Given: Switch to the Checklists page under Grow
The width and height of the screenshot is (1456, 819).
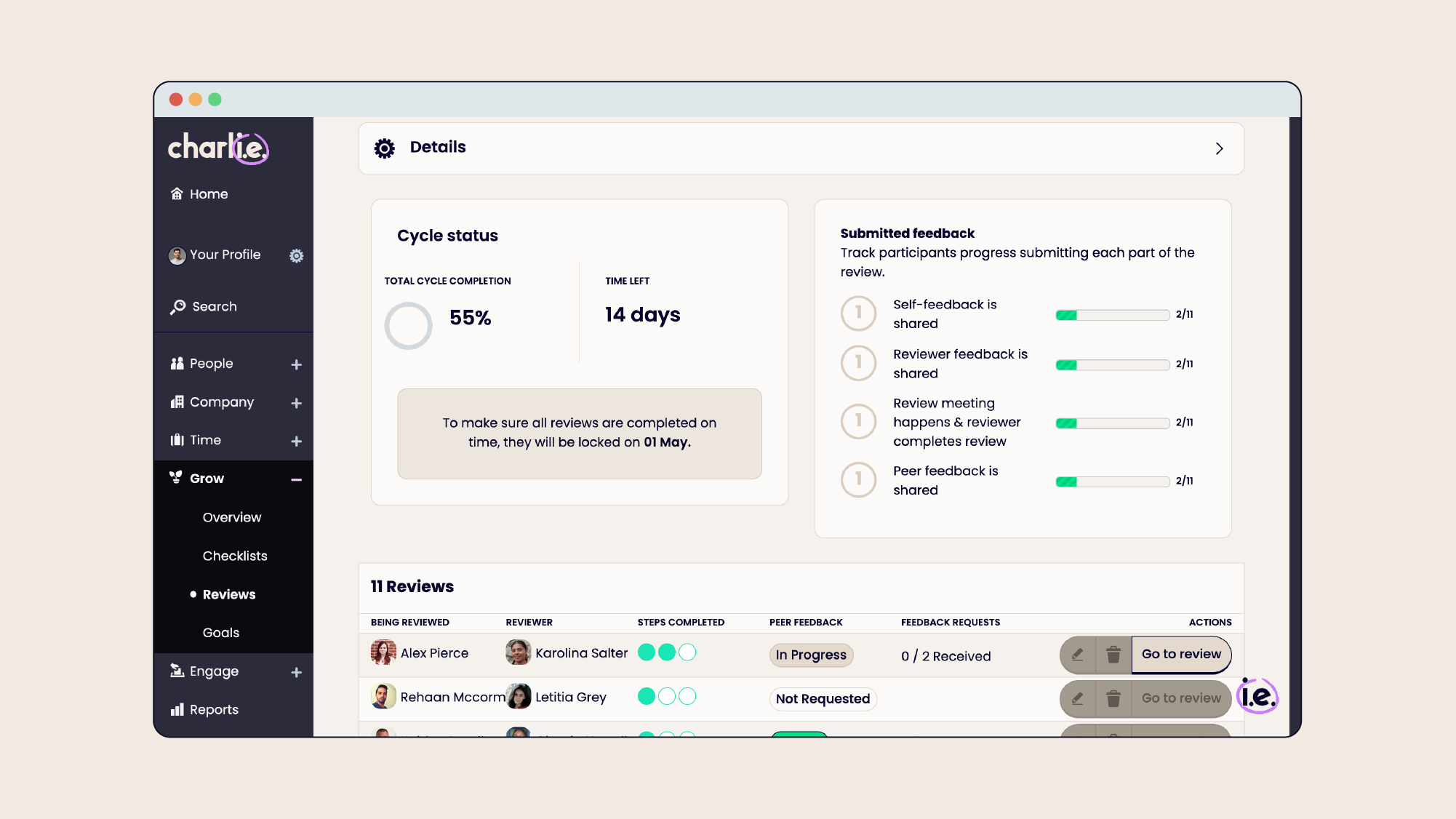Looking at the screenshot, I should point(234,555).
